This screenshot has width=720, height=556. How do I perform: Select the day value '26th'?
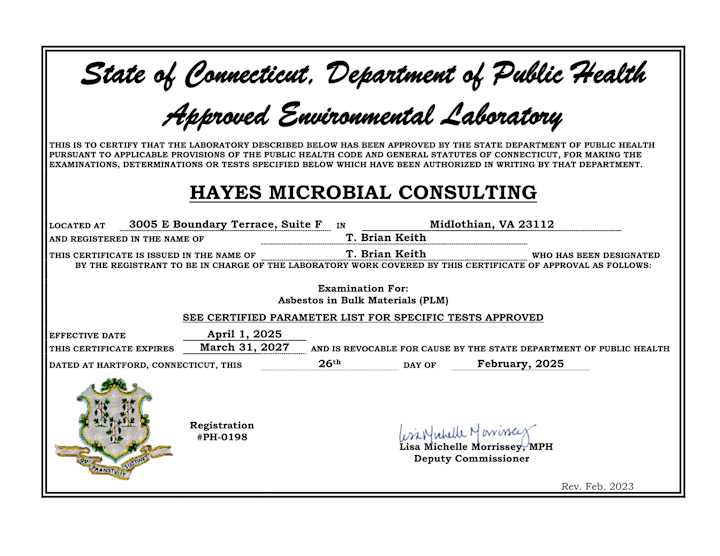coord(329,364)
